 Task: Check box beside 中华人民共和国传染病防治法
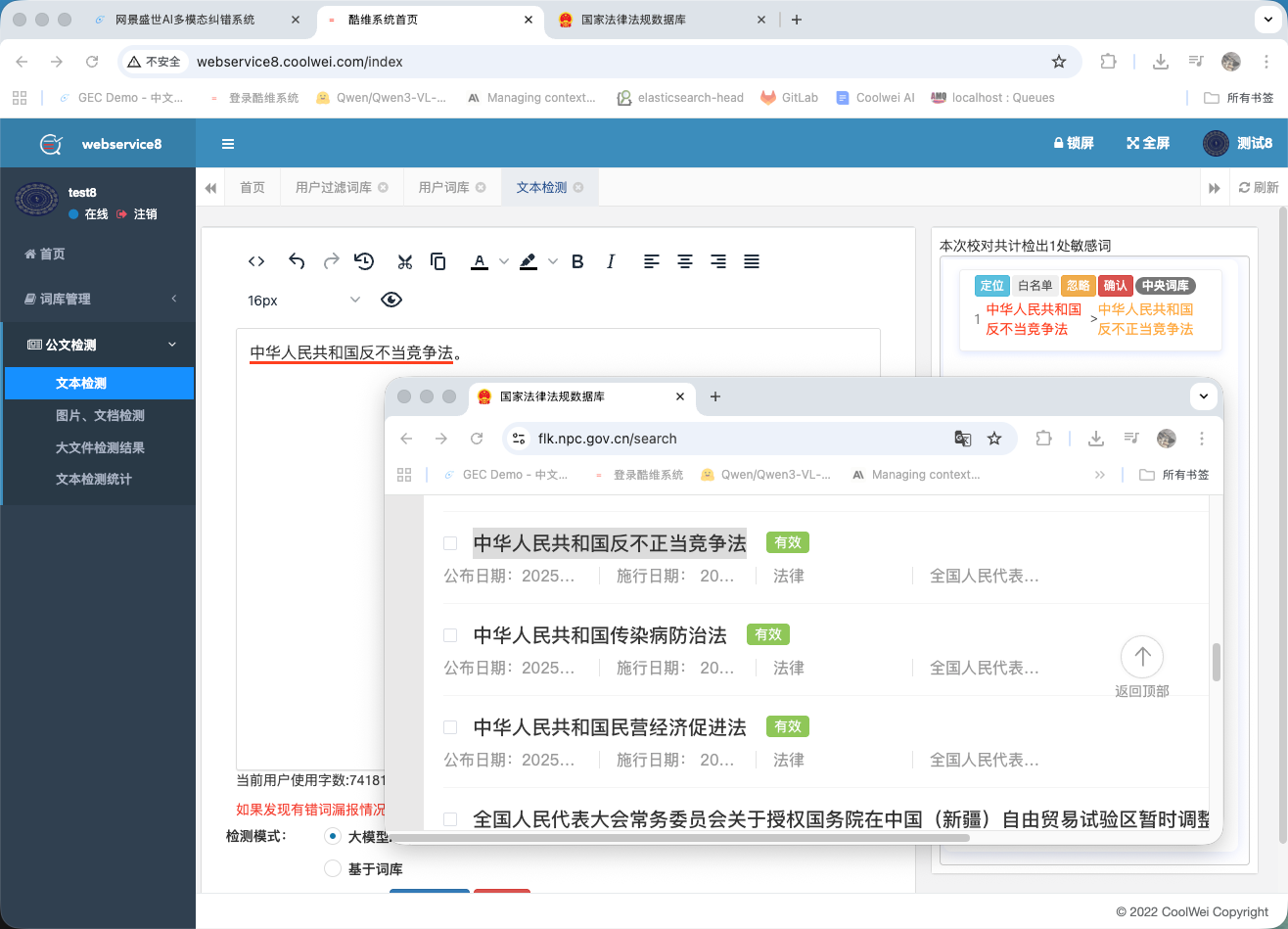450,635
